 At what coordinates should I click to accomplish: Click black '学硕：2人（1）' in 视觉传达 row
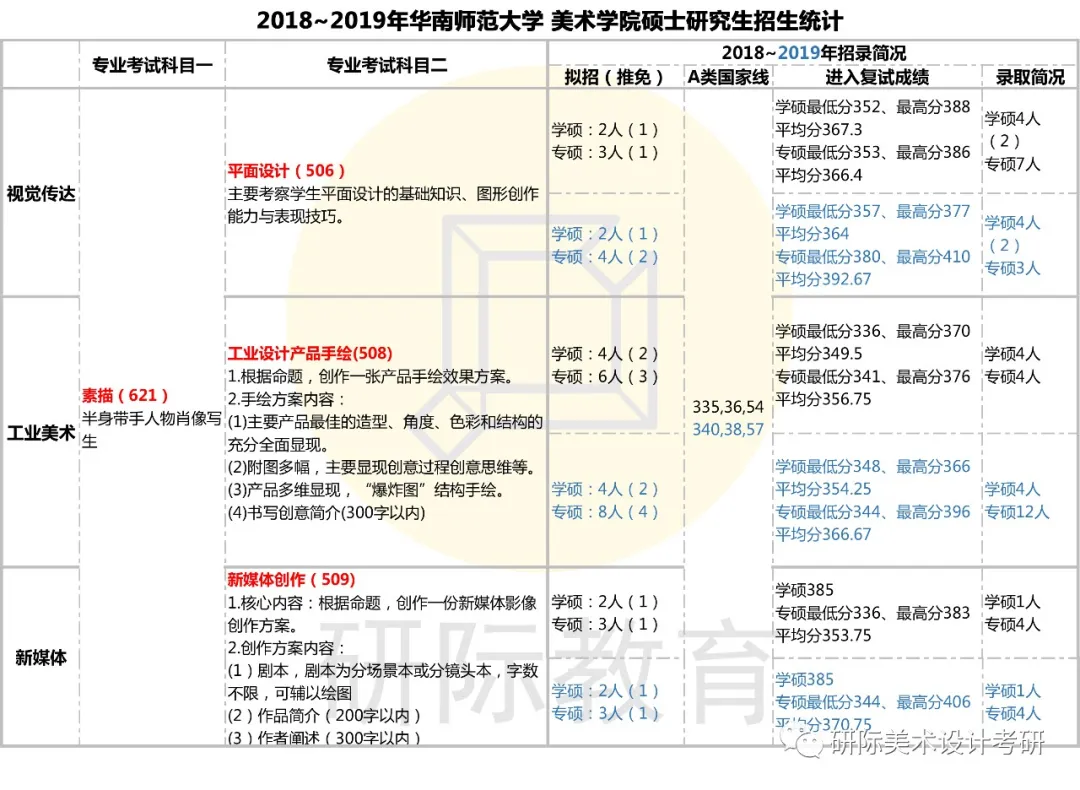(x=605, y=129)
